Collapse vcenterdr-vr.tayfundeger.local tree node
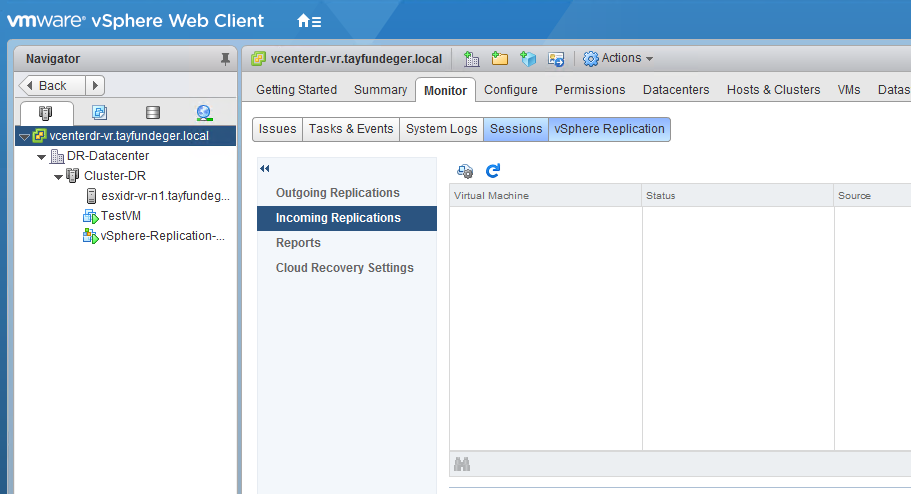The height and width of the screenshot is (494, 911). pyautogui.click(x=24, y=137)
